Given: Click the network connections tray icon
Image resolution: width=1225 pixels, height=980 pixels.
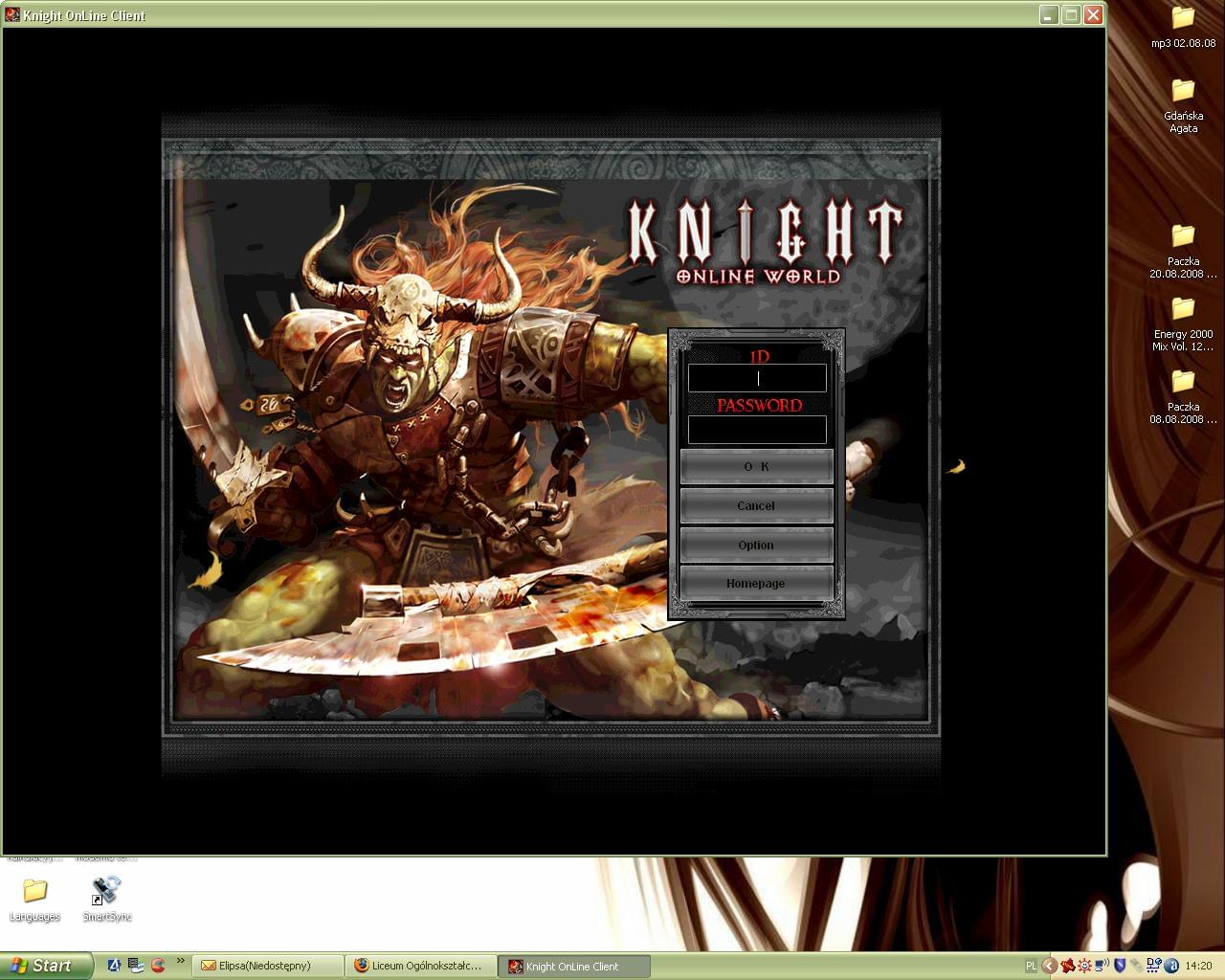Looking at the screenshot, I should pos(1154,966).
